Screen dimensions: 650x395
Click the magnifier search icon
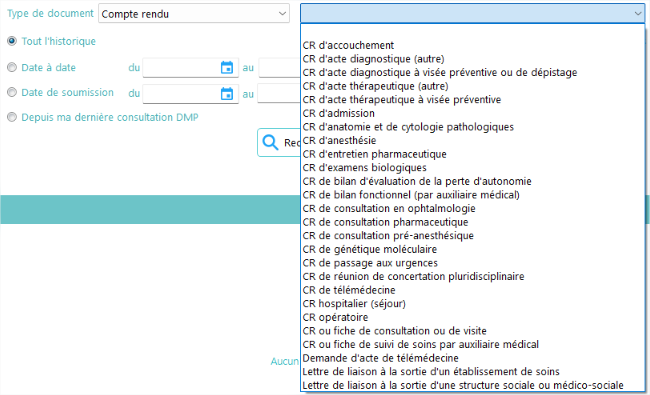[270, 143]
